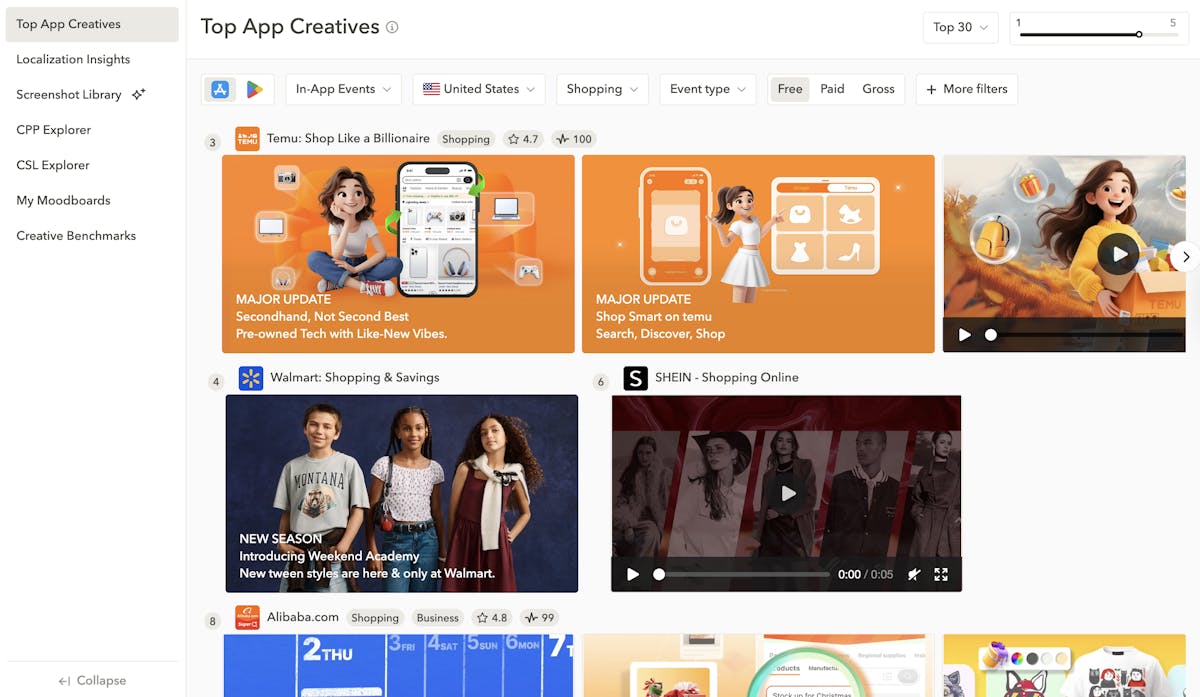Unmute the SHEIN video
Image resolution: width=1200 pixels, height=697 pixels.
[913, 574]
